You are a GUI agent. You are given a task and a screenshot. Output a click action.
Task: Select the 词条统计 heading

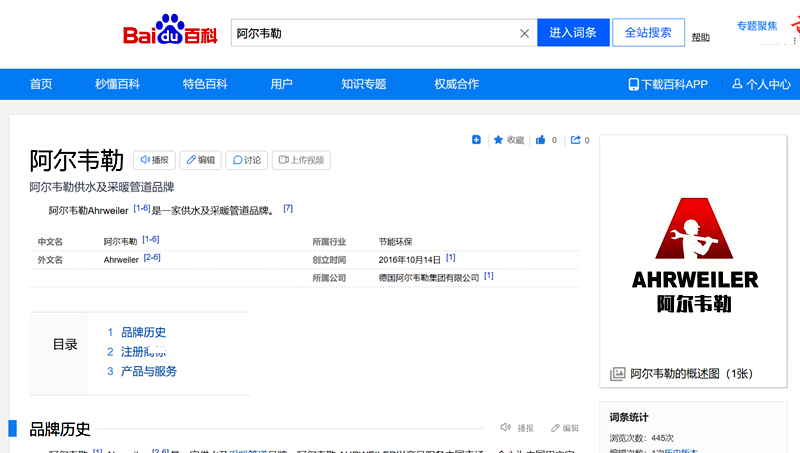pos(629,417)
